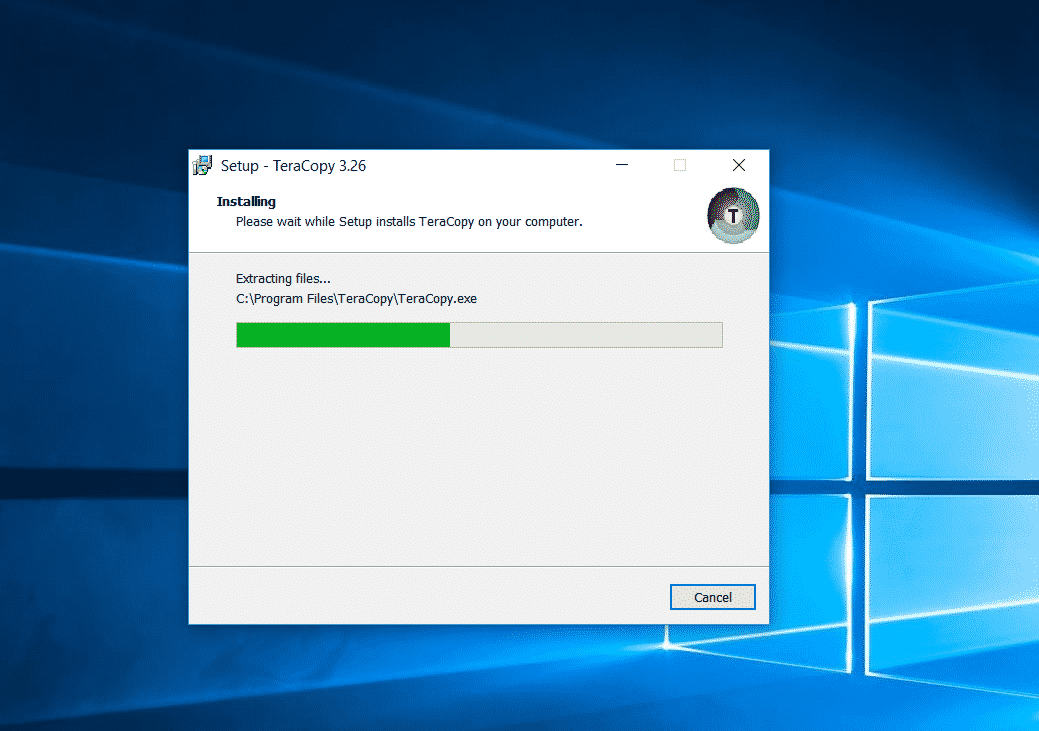Click the TeraCopy.exe file path text

point(356,298)
